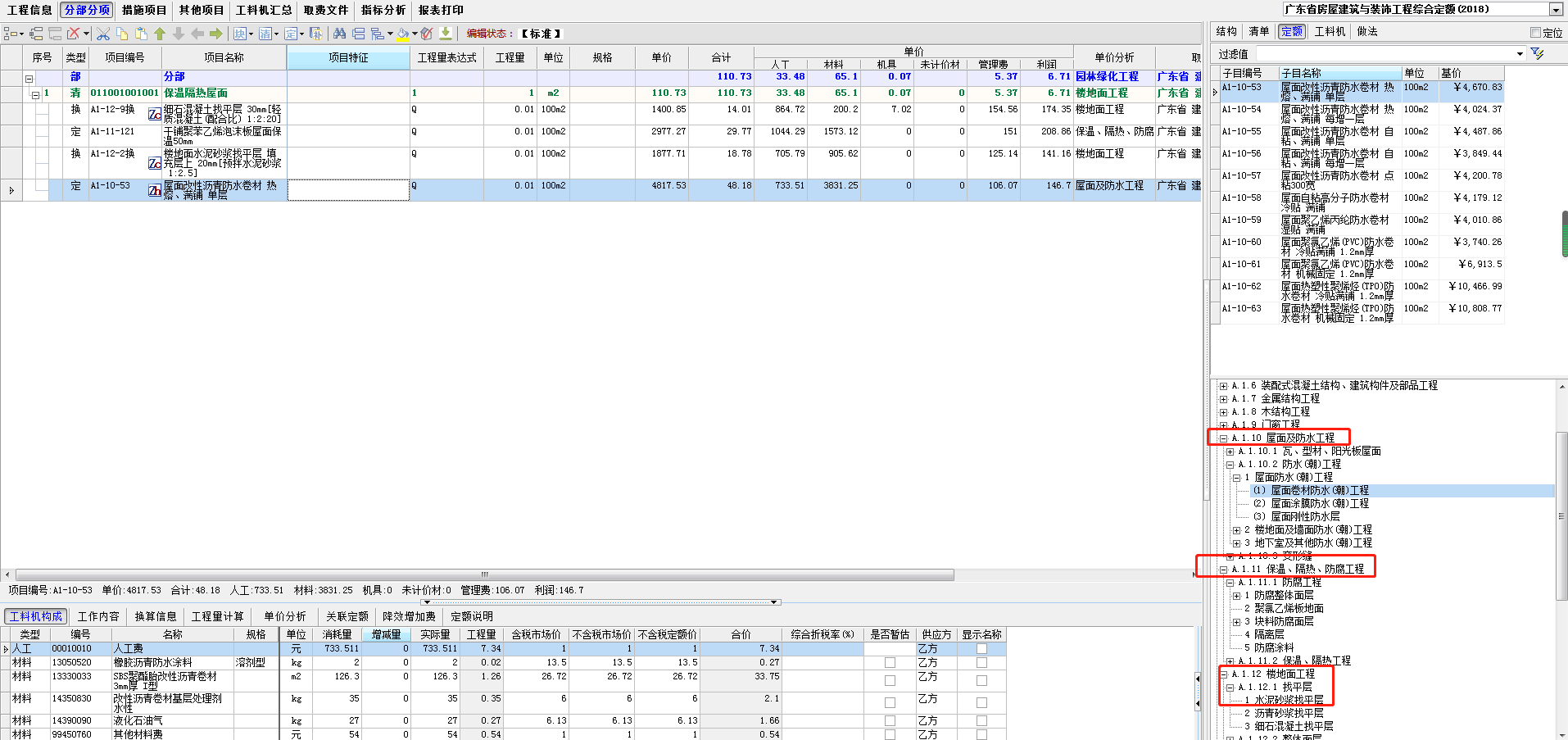The image size is (1568, 740).
Task: Click Zc icon on row A1-12-9换
Action: pos(154,114)
